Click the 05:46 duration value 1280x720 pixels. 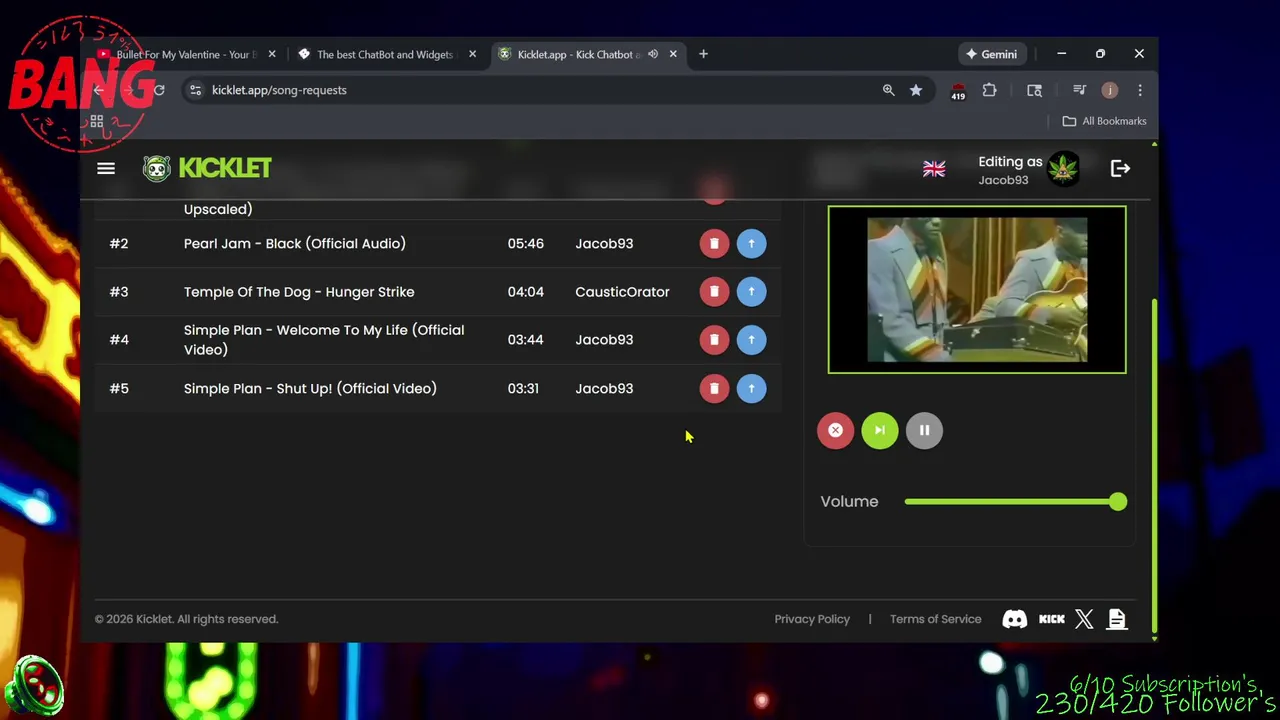[x=525, y=243]
